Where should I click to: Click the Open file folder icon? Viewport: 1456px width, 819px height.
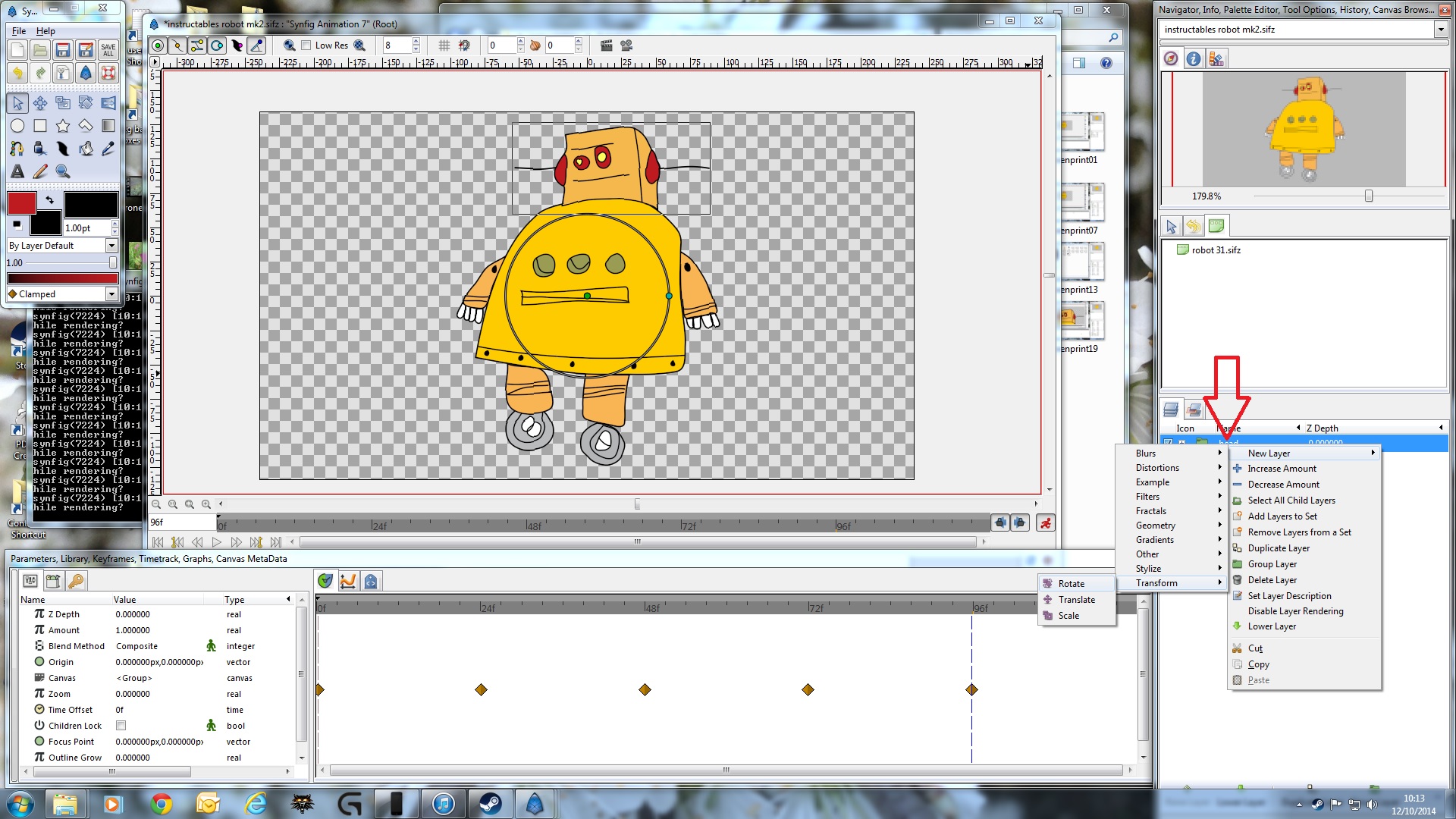pyautogui.click(x=40, y=50)
